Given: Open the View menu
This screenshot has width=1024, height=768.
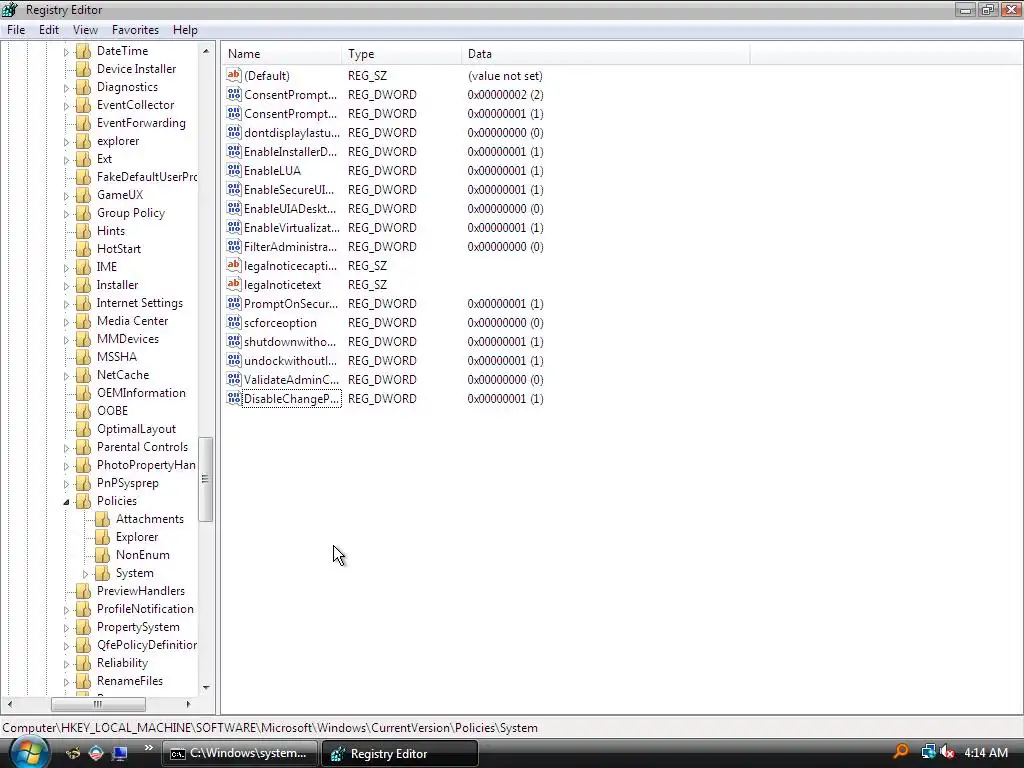Looking at the screenshot, I should click(x=85, y=30).
